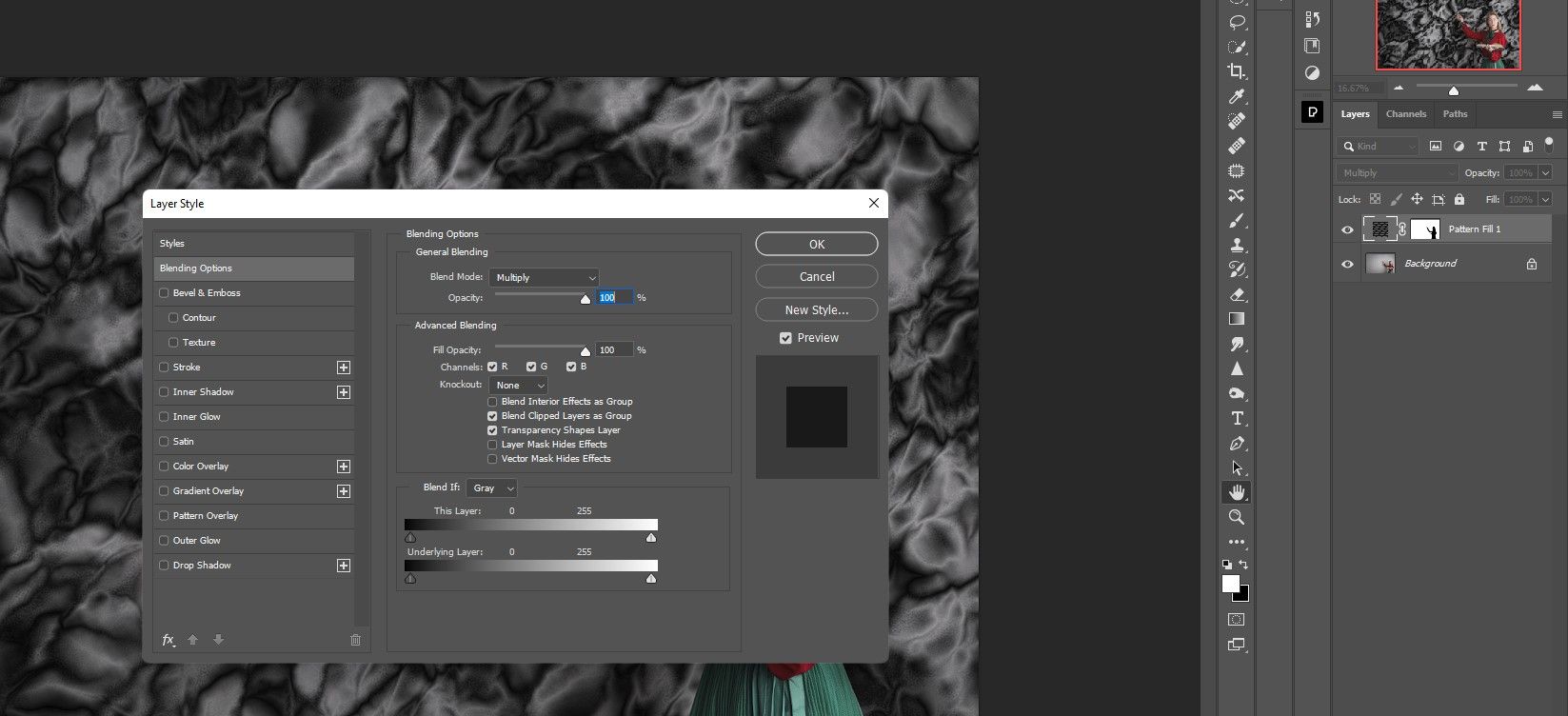Image resolution: width=1568 pixels, height=716 pixels.
Task: Select the Healing Brush bandage tool
Action: (x=1237, y=146)
